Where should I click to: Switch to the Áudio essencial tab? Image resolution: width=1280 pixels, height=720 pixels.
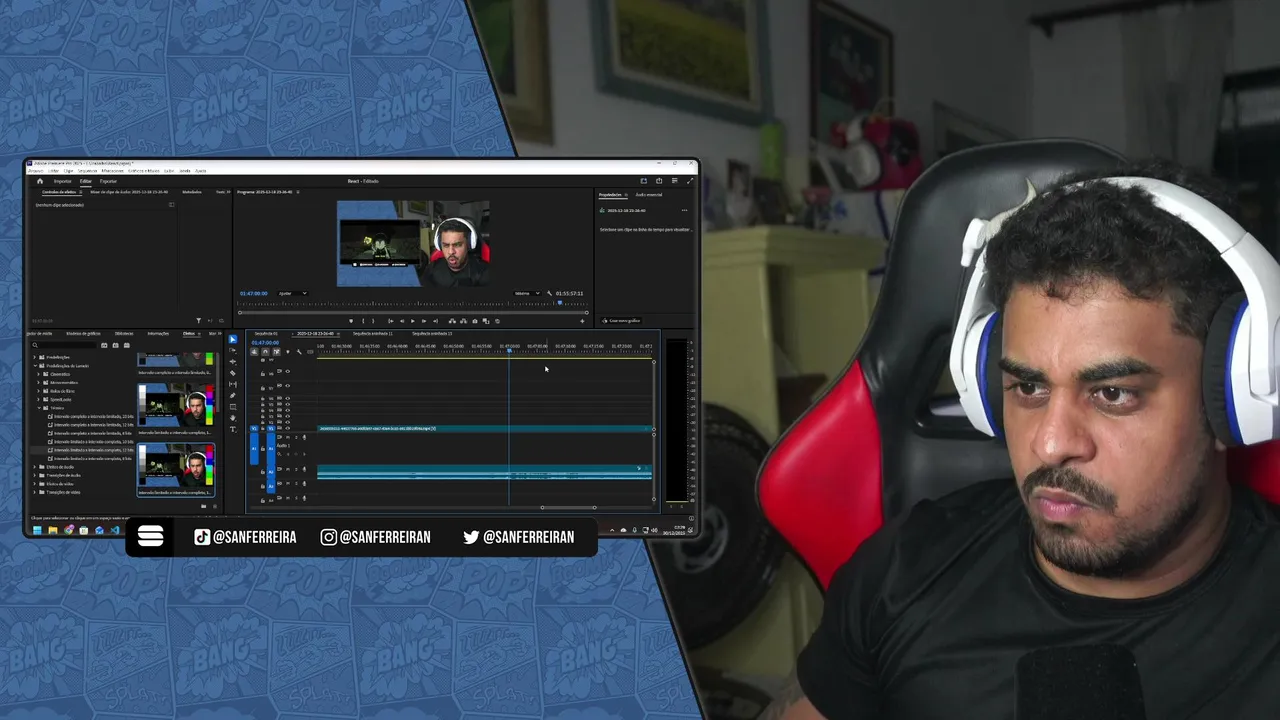point(649,195)
